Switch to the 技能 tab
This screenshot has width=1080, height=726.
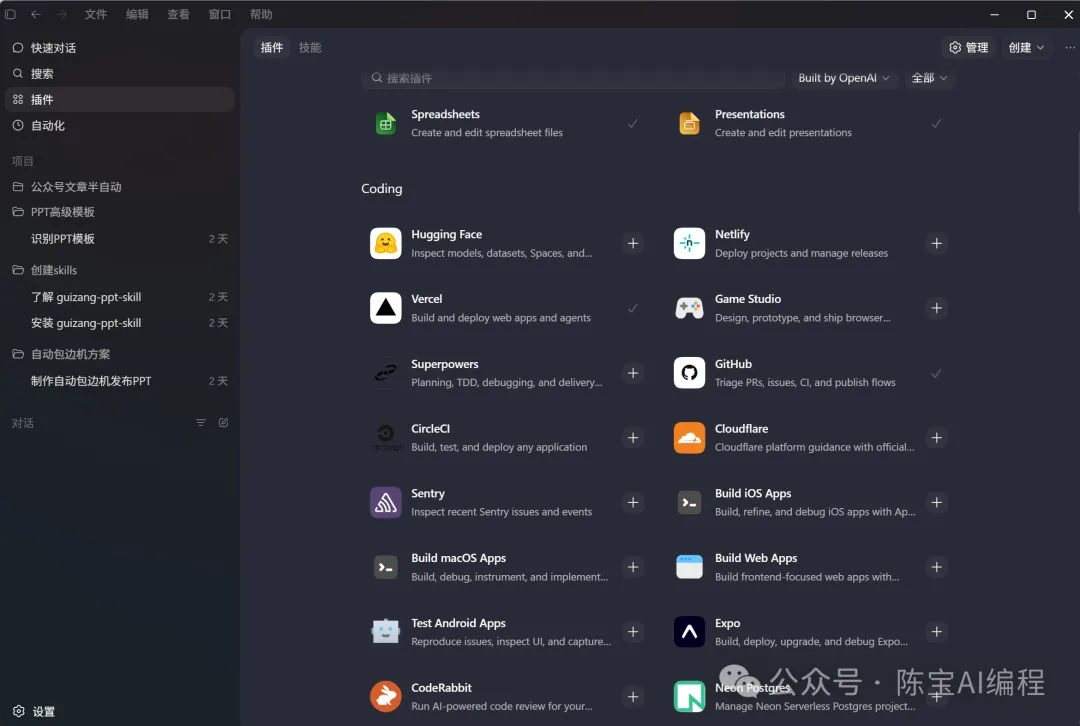310,48
